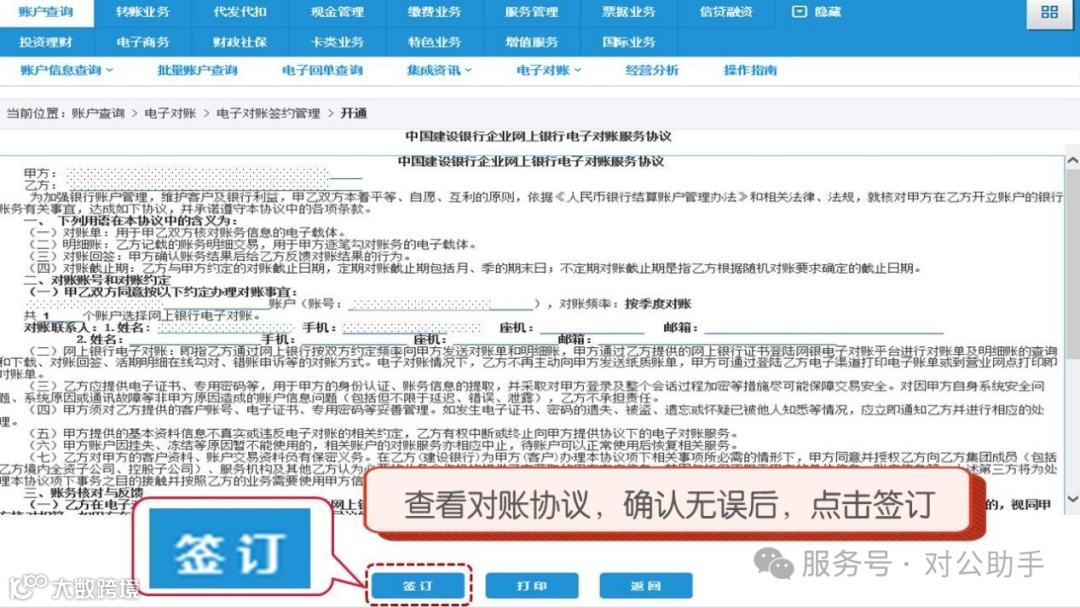Screen dimensions: 1080x608
Task: Click the agreement vertical scrollbar track
Action: (1072, 329)
